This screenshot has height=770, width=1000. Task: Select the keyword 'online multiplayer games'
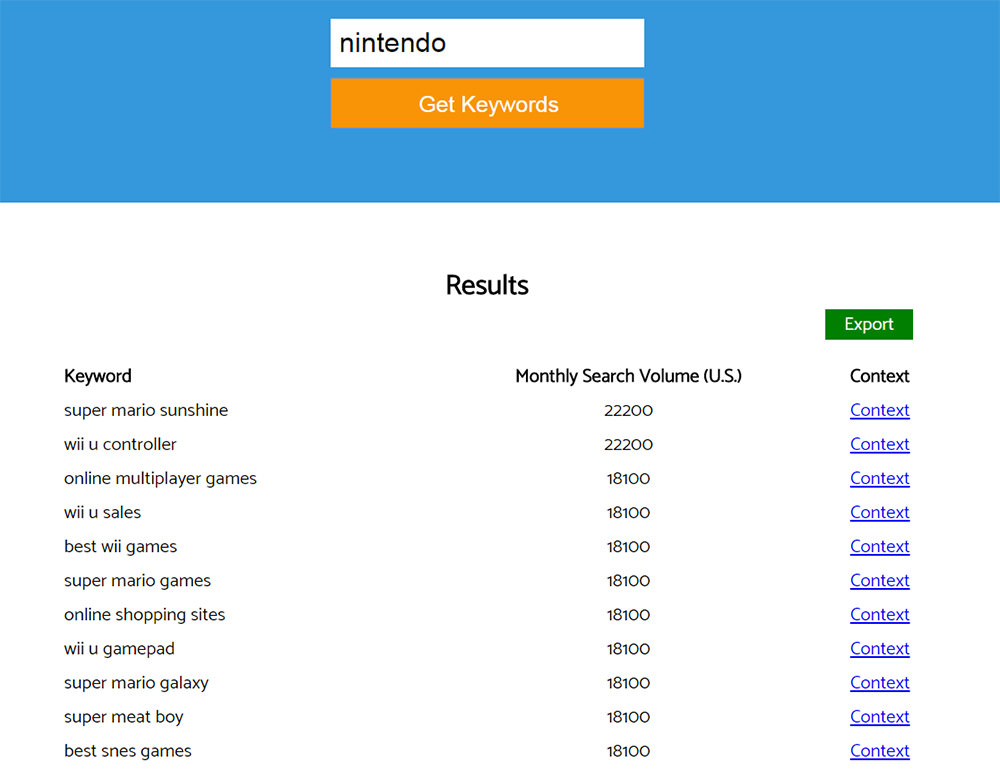pos(160,478)
